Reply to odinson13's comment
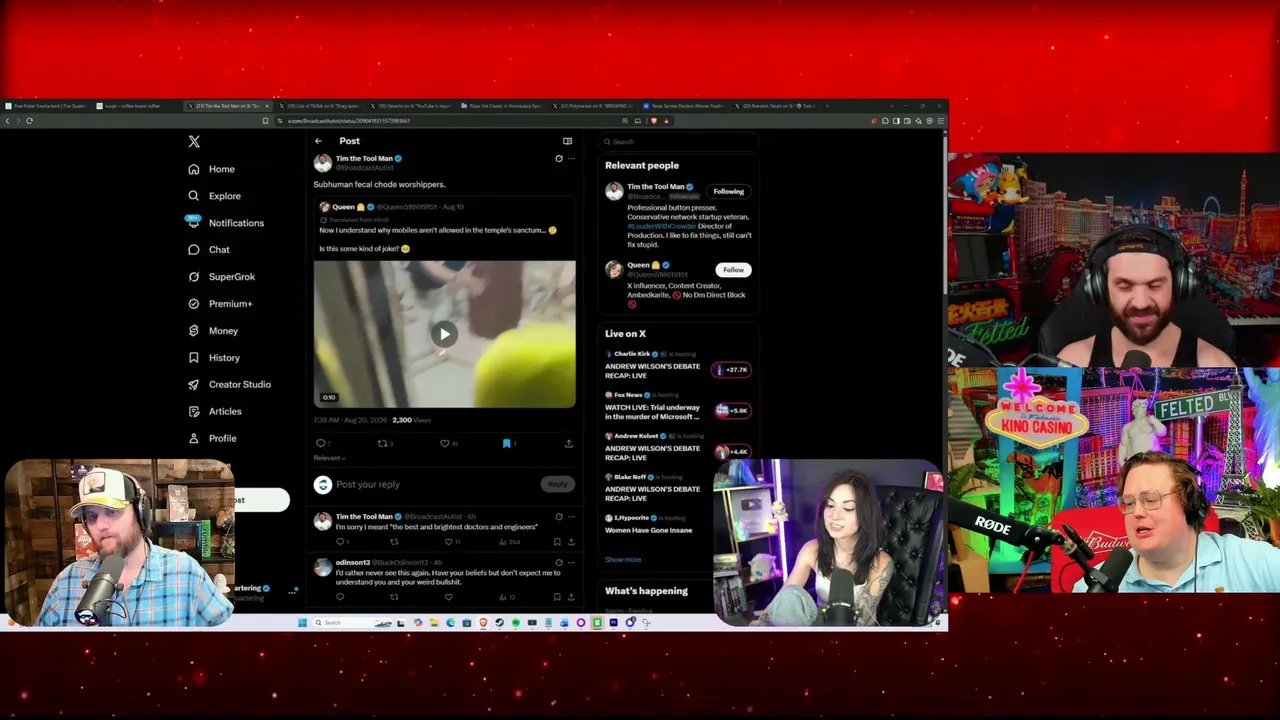 coord(340,597)
